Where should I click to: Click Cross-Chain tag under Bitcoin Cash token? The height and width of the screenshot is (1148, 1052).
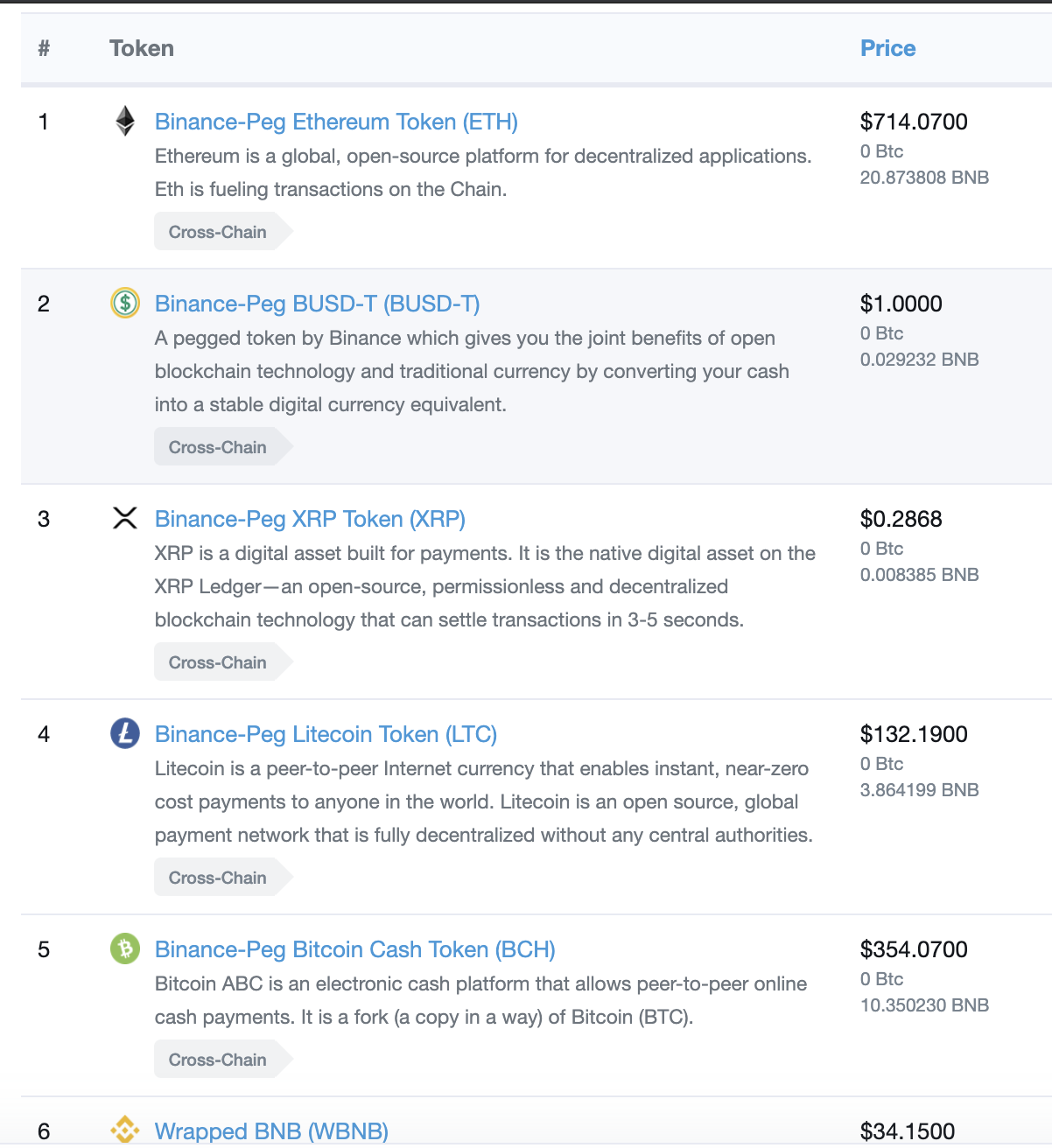point(218,1060)
